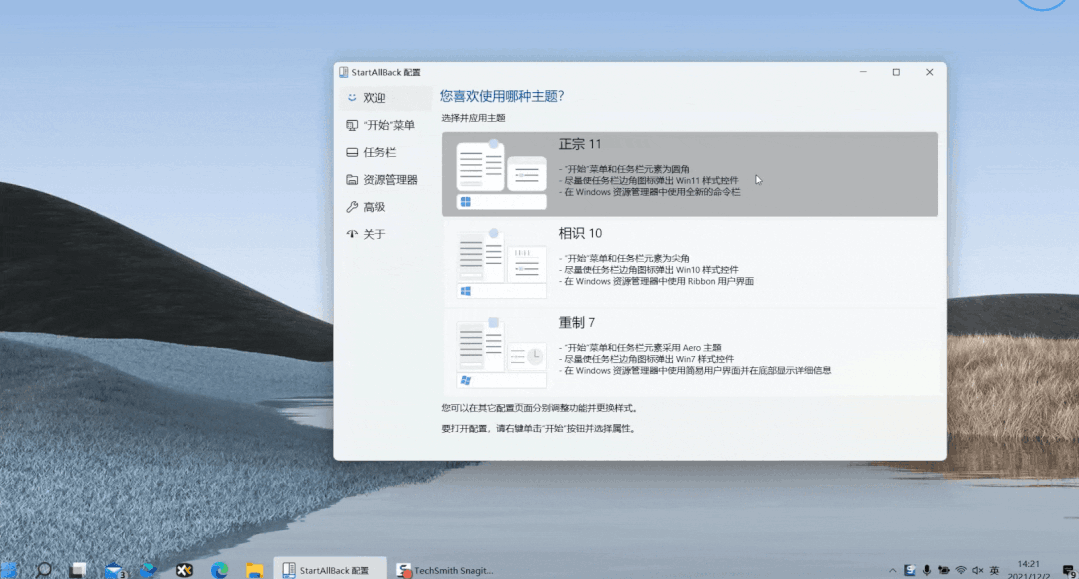Click the 重制 7 theme preview thumbnail
Image resolution: width=1079 pixels, height=579 pixels.
pyautogui.click(x=500, y=352)
